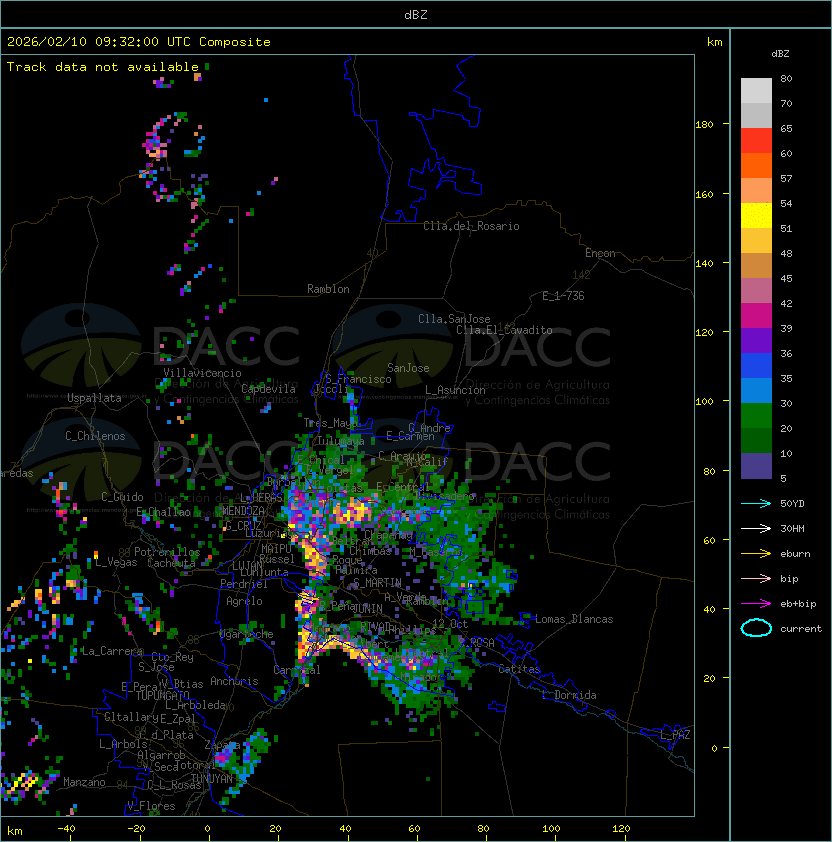Click the '-40' tick on the bottom km axis
Image resolution: width=832 pixels, height=842 pixels.
66,829
